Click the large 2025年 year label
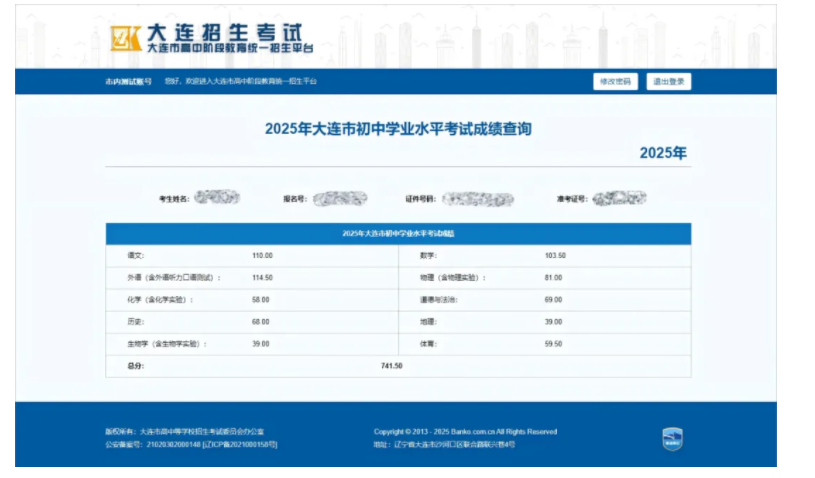 [x=663, y=153]
